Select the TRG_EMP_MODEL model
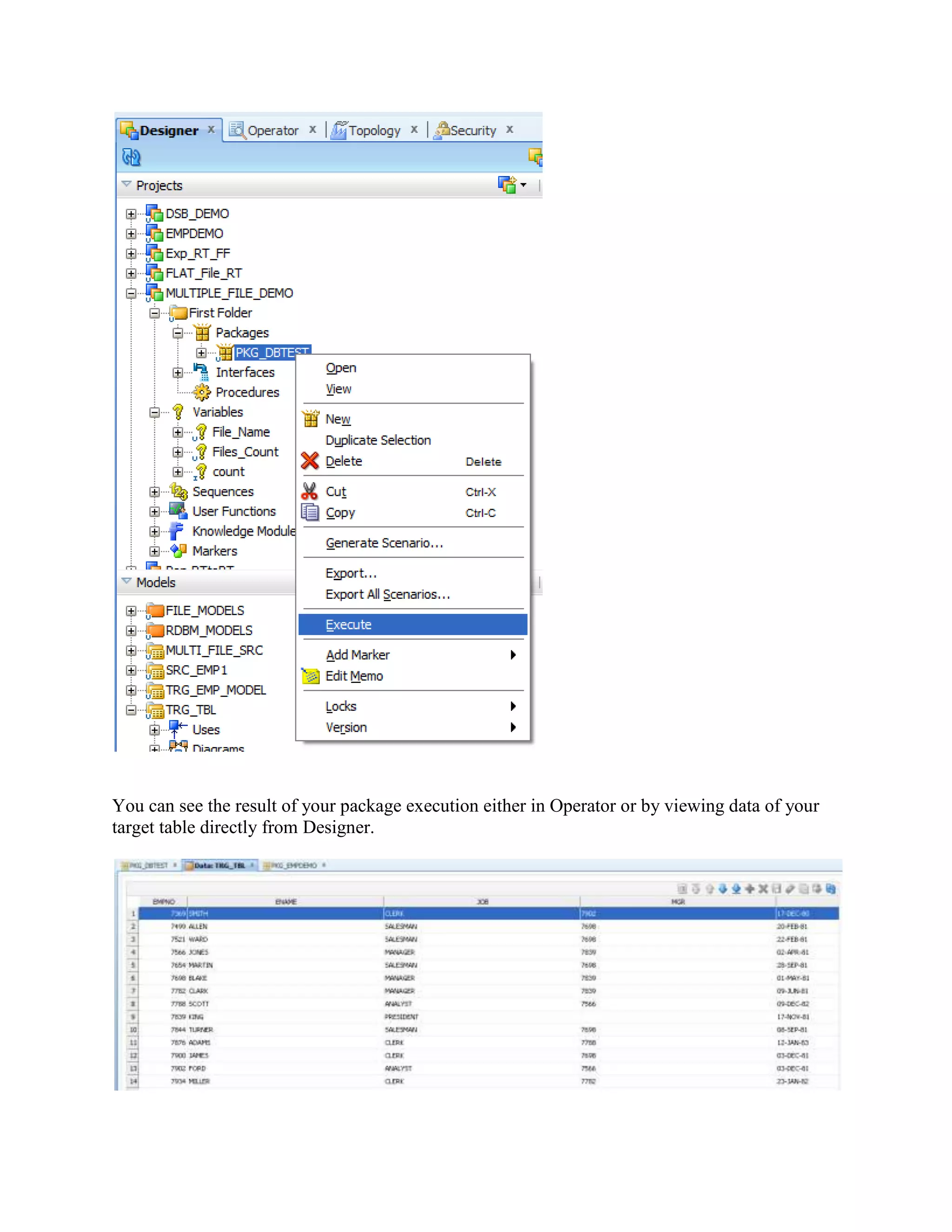The image size is (952, 1232). [215, 690]
